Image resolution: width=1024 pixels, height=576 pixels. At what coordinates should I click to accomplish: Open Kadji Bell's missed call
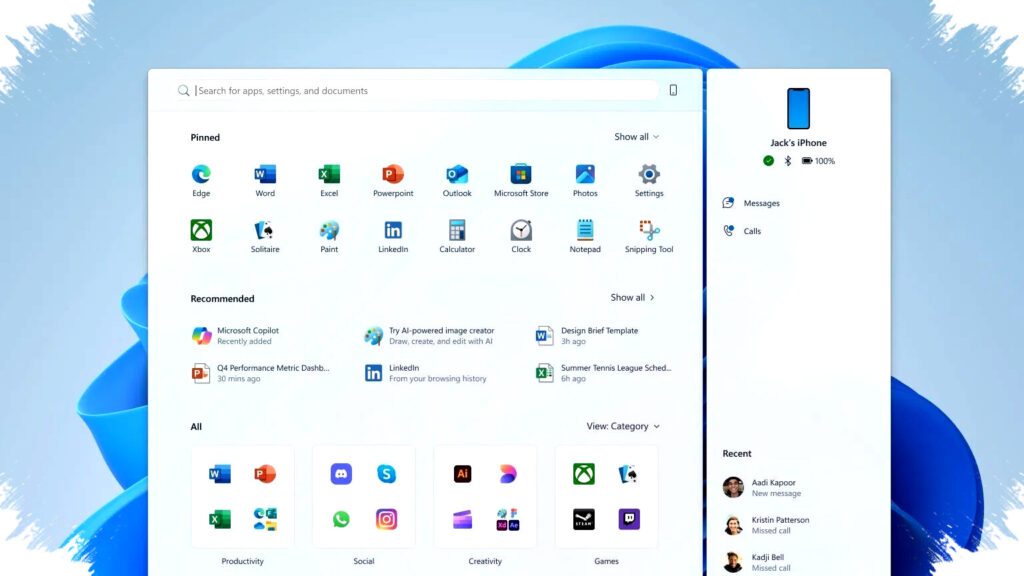click(x=756, y=562)
